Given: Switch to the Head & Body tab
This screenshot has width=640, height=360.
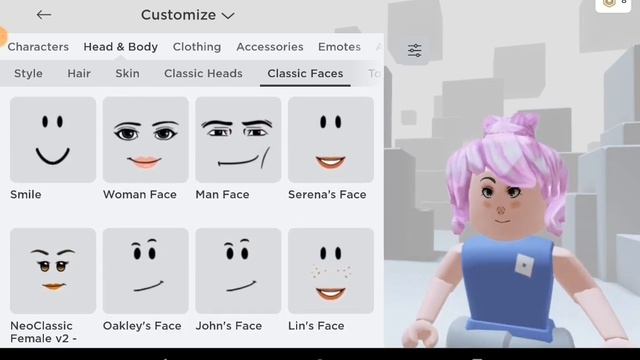Looking at the screenshot, I should (x=120, y=47).
